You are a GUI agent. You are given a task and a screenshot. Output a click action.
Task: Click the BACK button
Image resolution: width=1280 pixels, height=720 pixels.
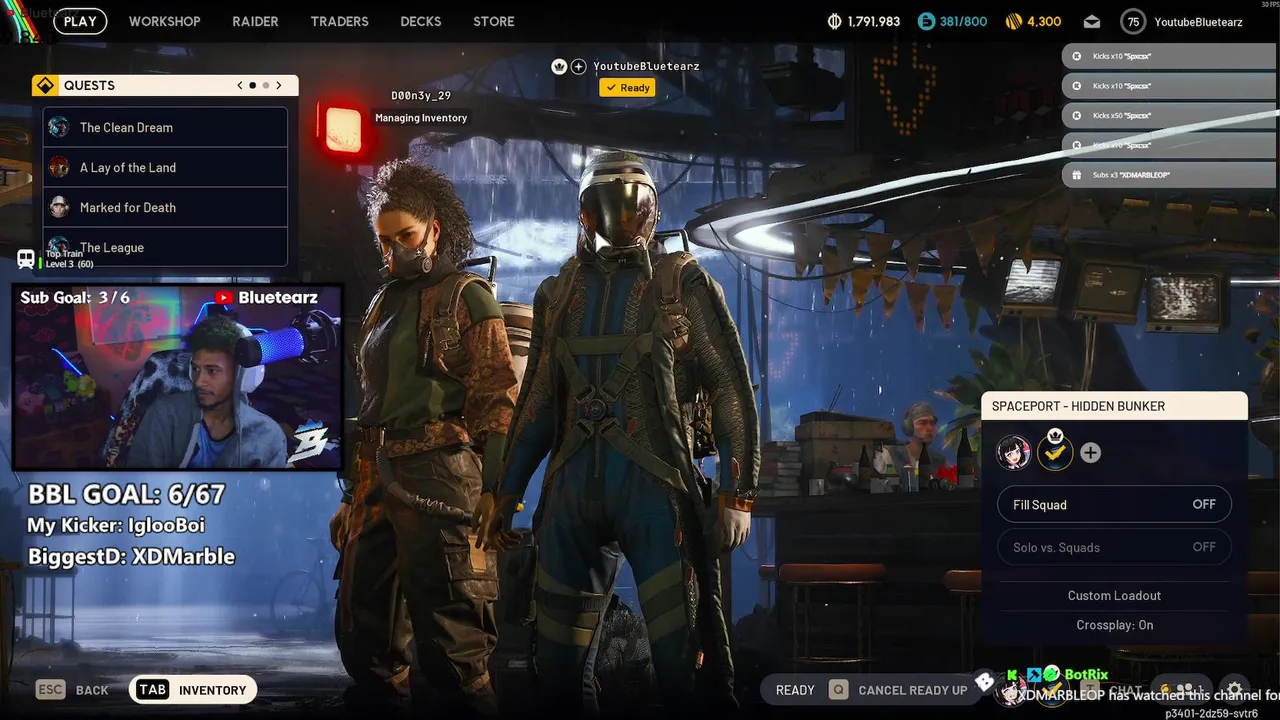(x=92, y=690)
